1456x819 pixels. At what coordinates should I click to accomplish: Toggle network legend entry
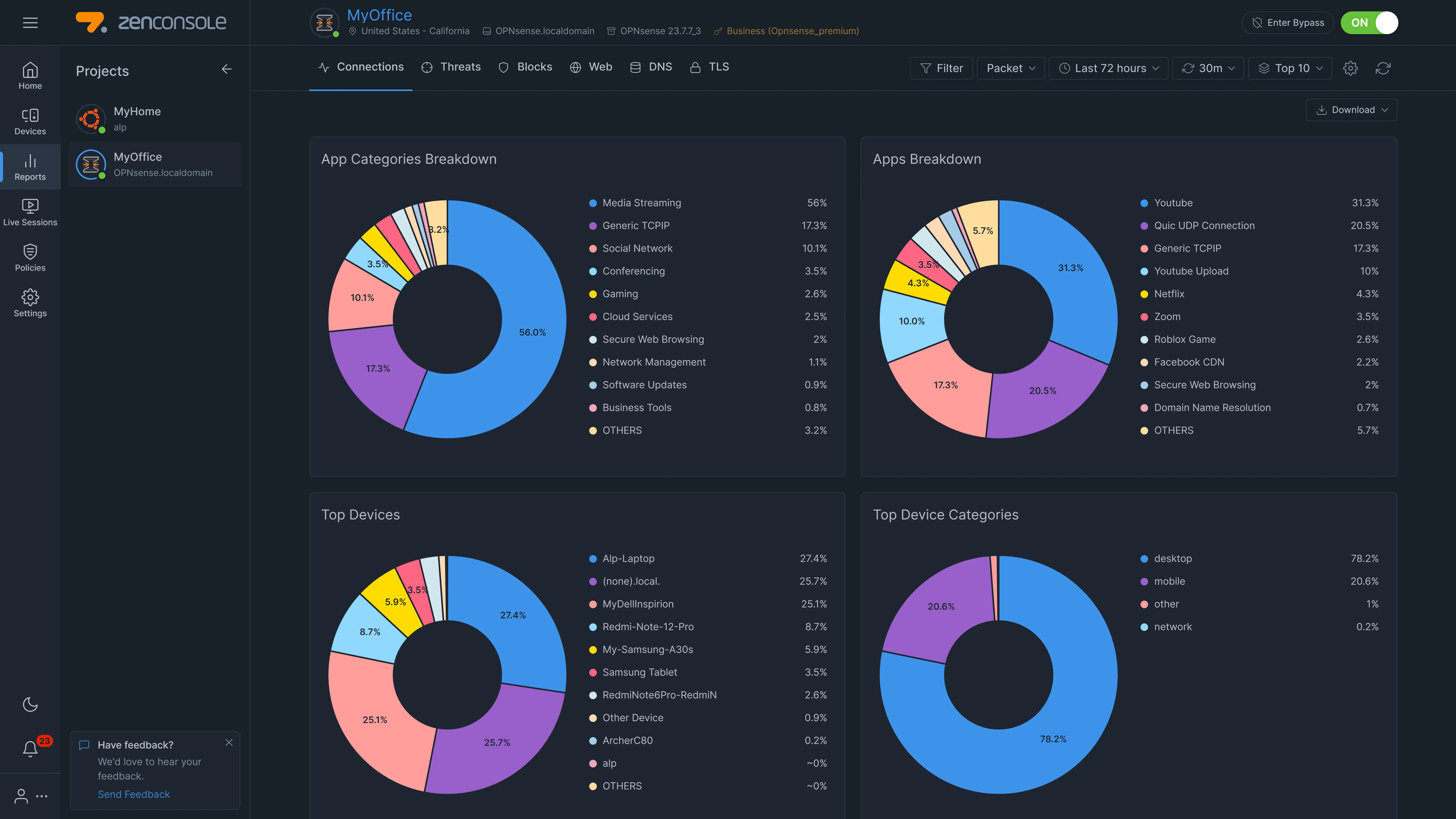click(x=1259, y=627)
